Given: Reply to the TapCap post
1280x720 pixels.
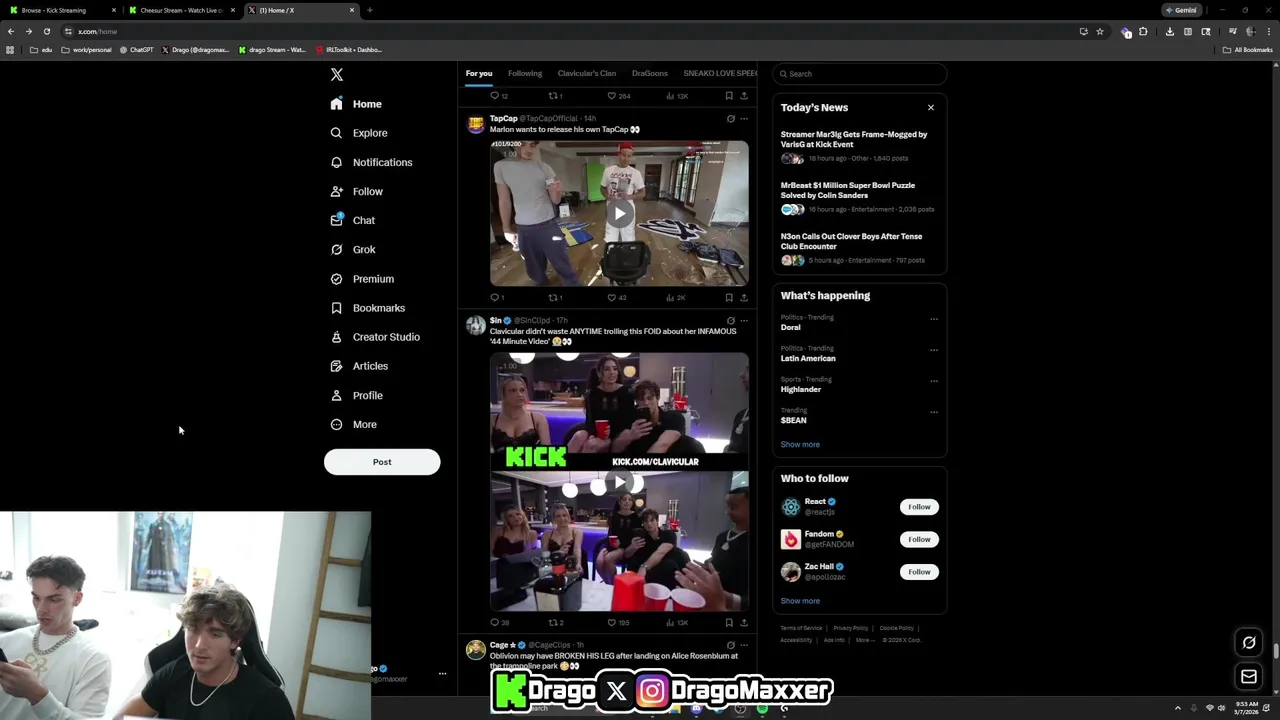Looking at the screenshot, I should click(x=497, y=298).
